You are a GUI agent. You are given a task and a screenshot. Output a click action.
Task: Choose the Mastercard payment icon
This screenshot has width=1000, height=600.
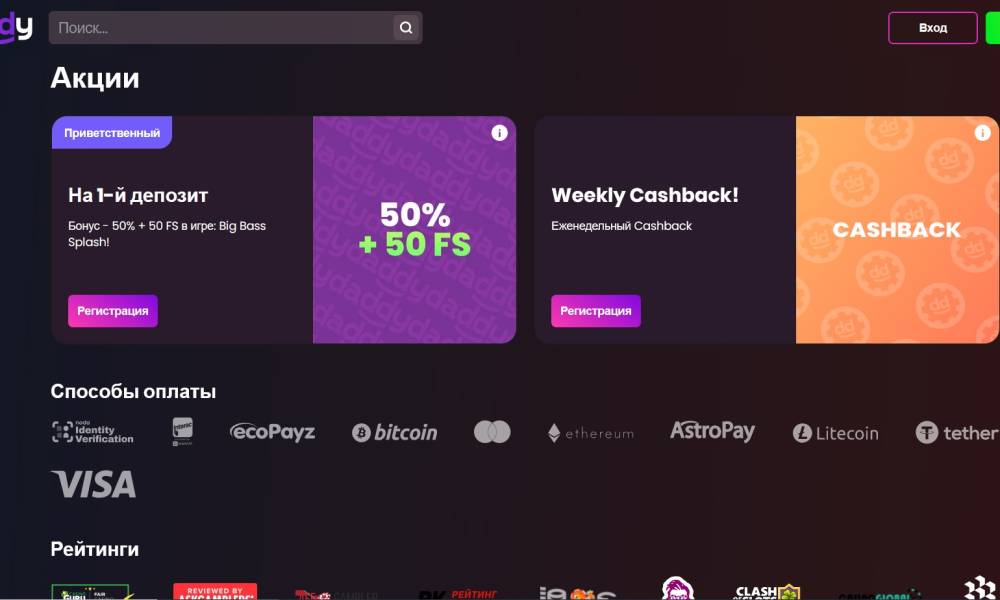coord(492,432)
